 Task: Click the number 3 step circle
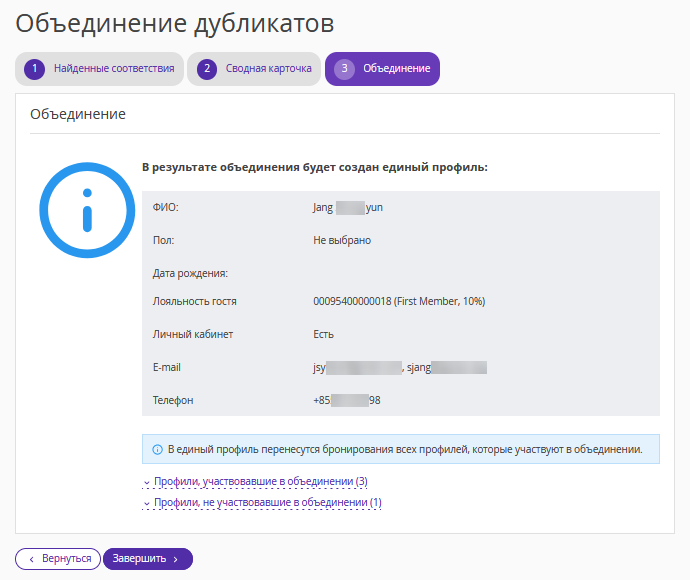(x=345, y=69)
